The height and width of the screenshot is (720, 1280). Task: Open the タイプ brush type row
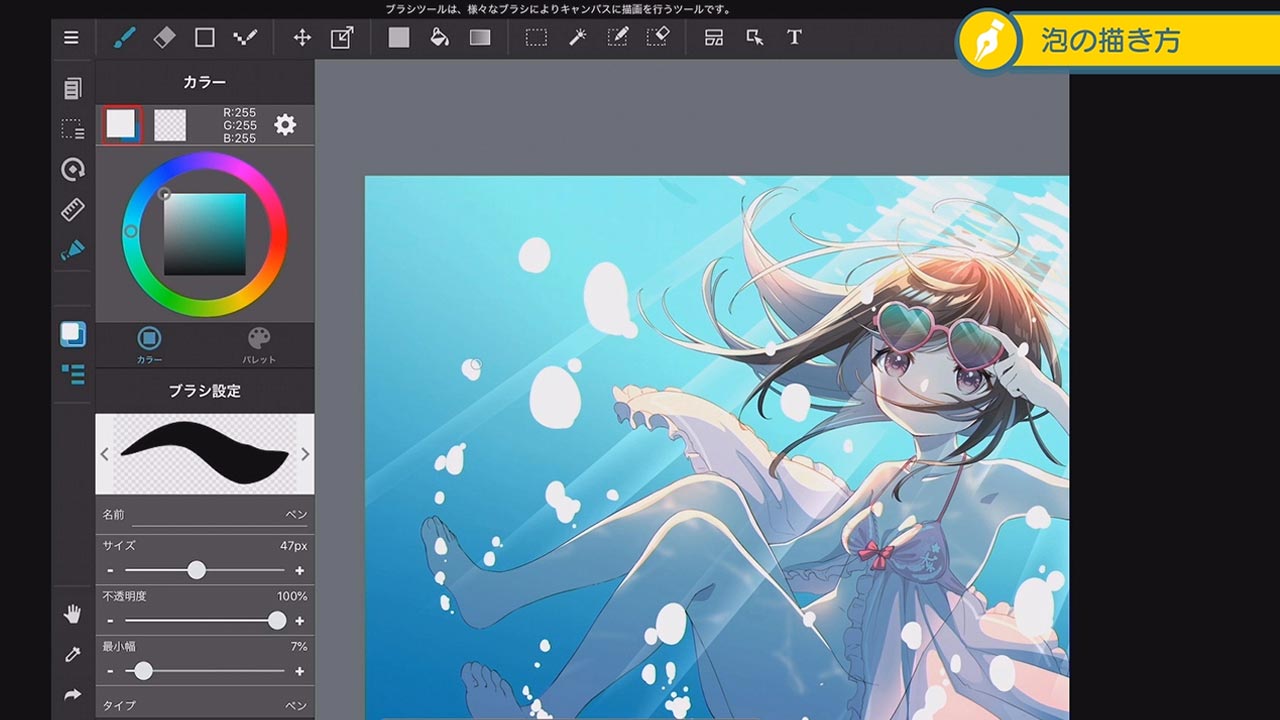click(205, 705)
